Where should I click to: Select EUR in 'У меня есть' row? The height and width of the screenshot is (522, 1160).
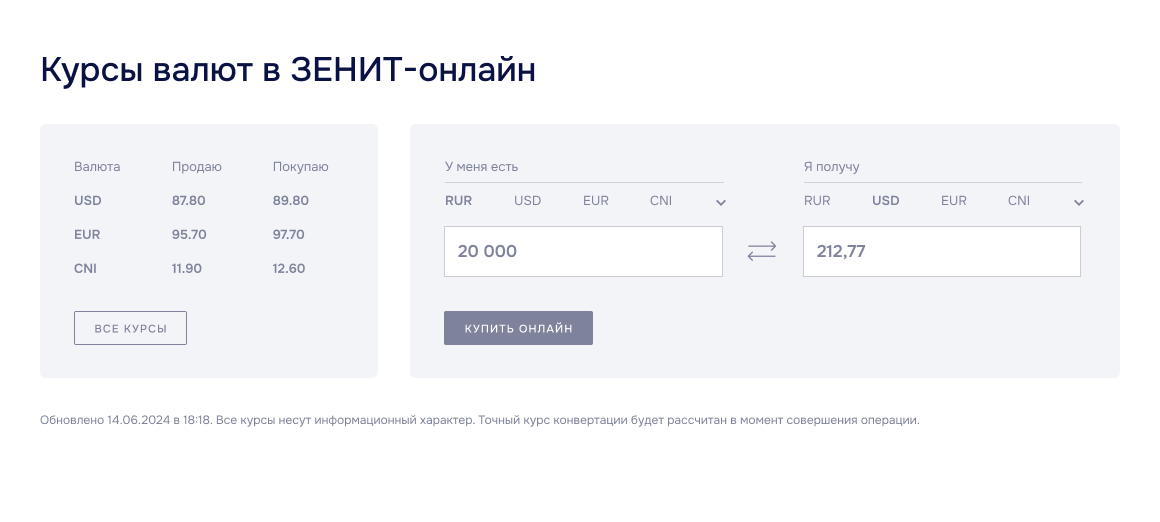click(x=596, y=201)
